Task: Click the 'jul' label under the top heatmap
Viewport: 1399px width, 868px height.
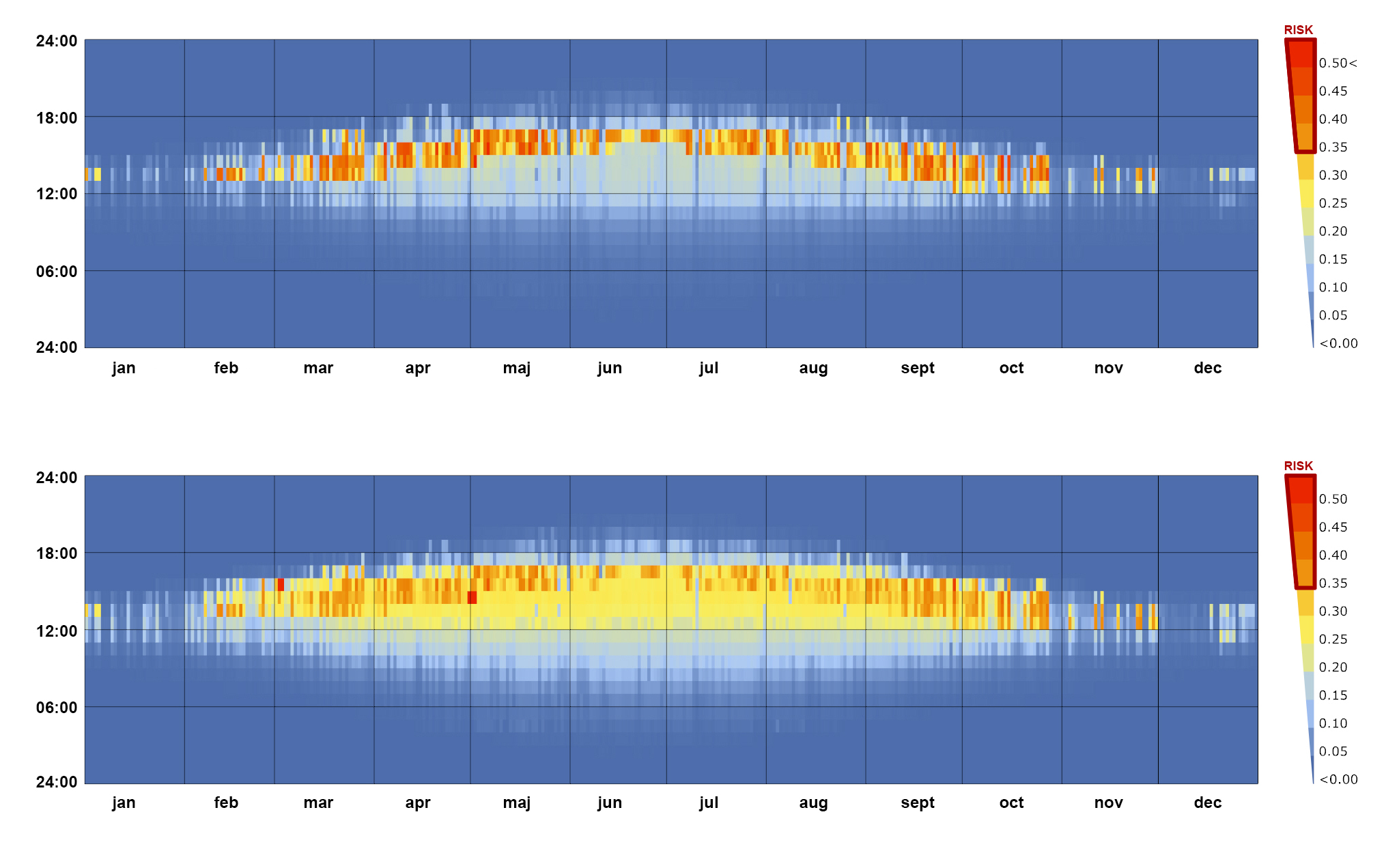Action: tap(709, 368)
